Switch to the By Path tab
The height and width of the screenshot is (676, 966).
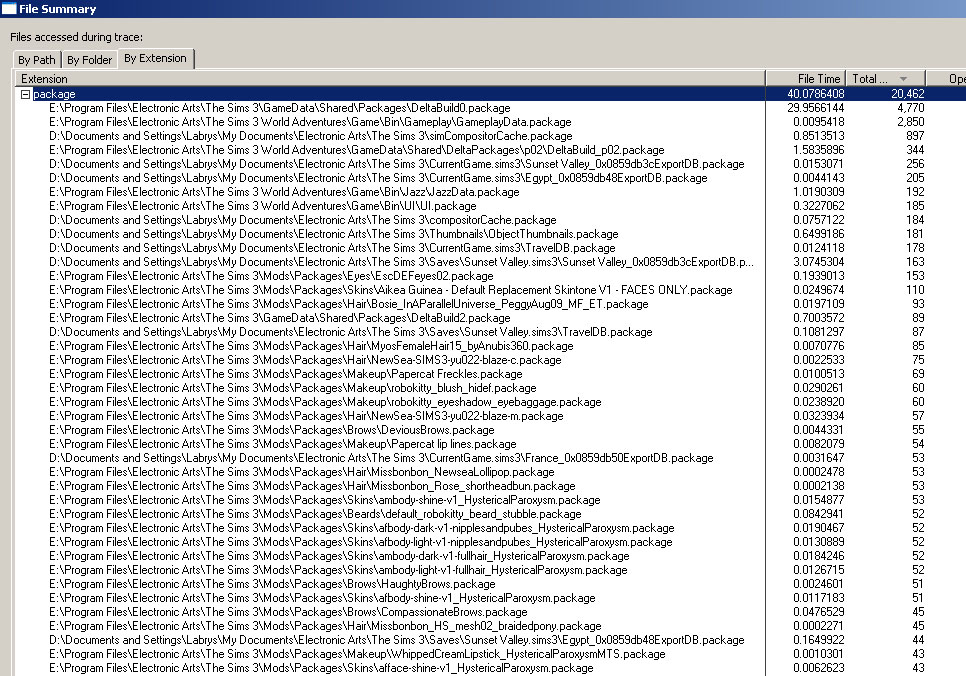point(37,60)
